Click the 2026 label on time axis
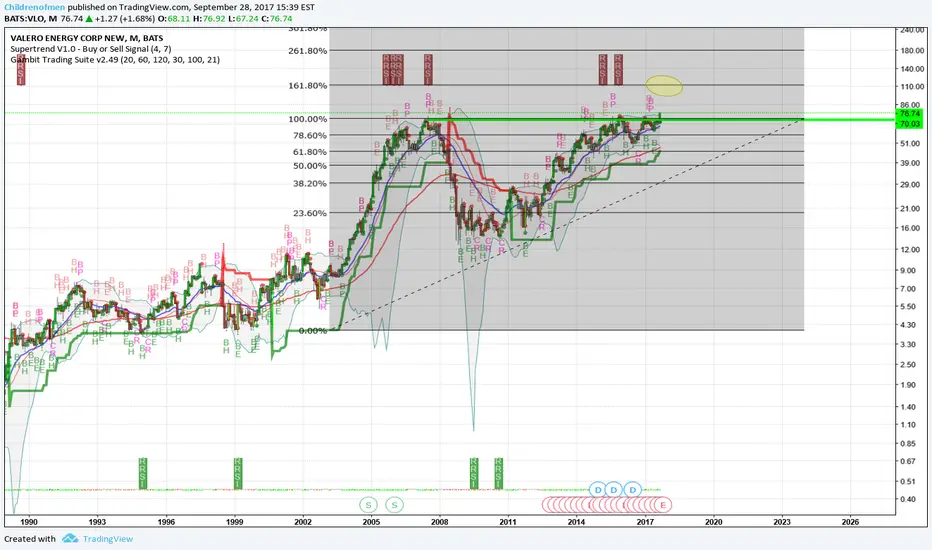 (x=851, y=522)
